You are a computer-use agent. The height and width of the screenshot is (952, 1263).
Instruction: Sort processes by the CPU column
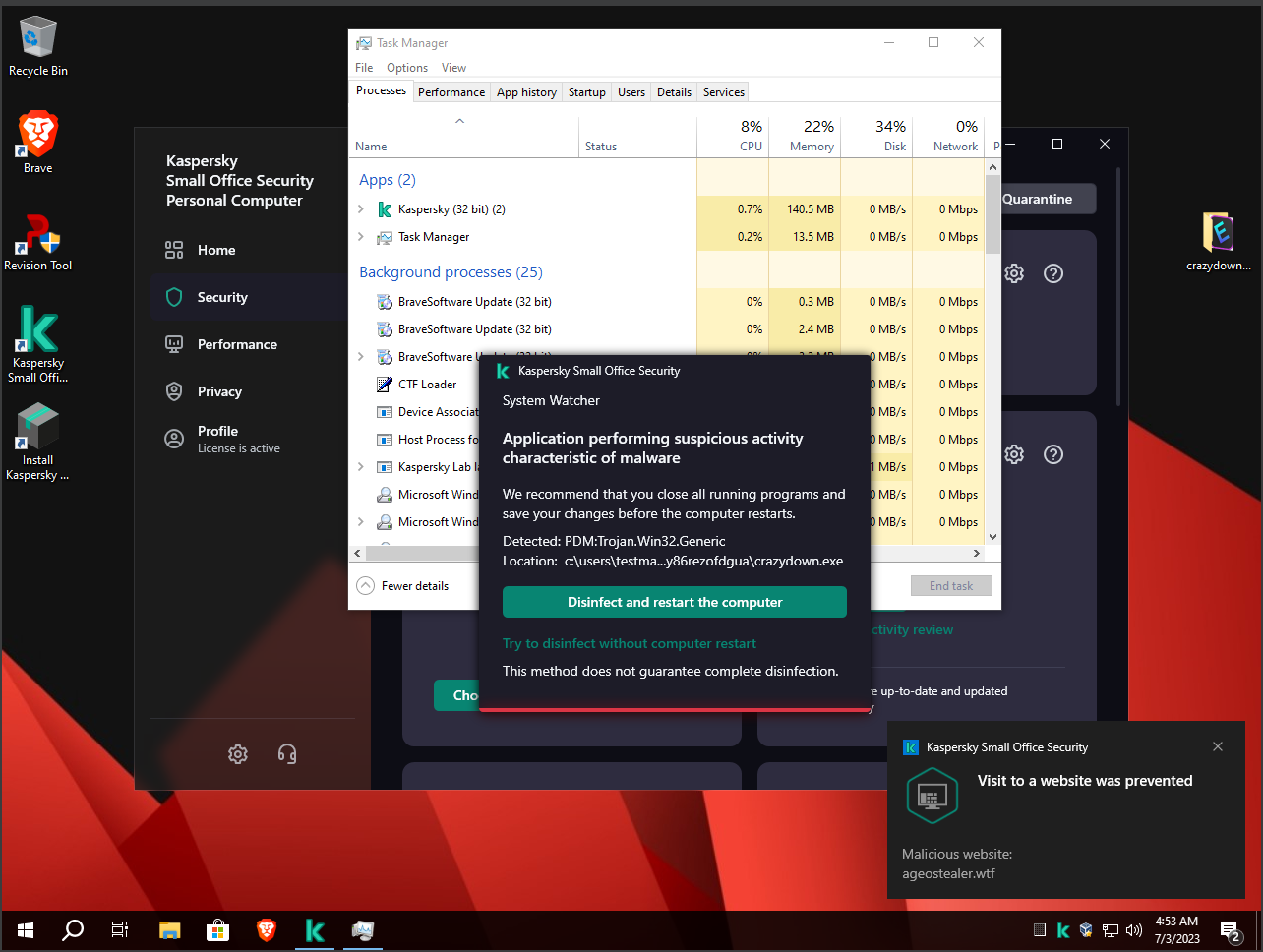click(x=733, y=137)
